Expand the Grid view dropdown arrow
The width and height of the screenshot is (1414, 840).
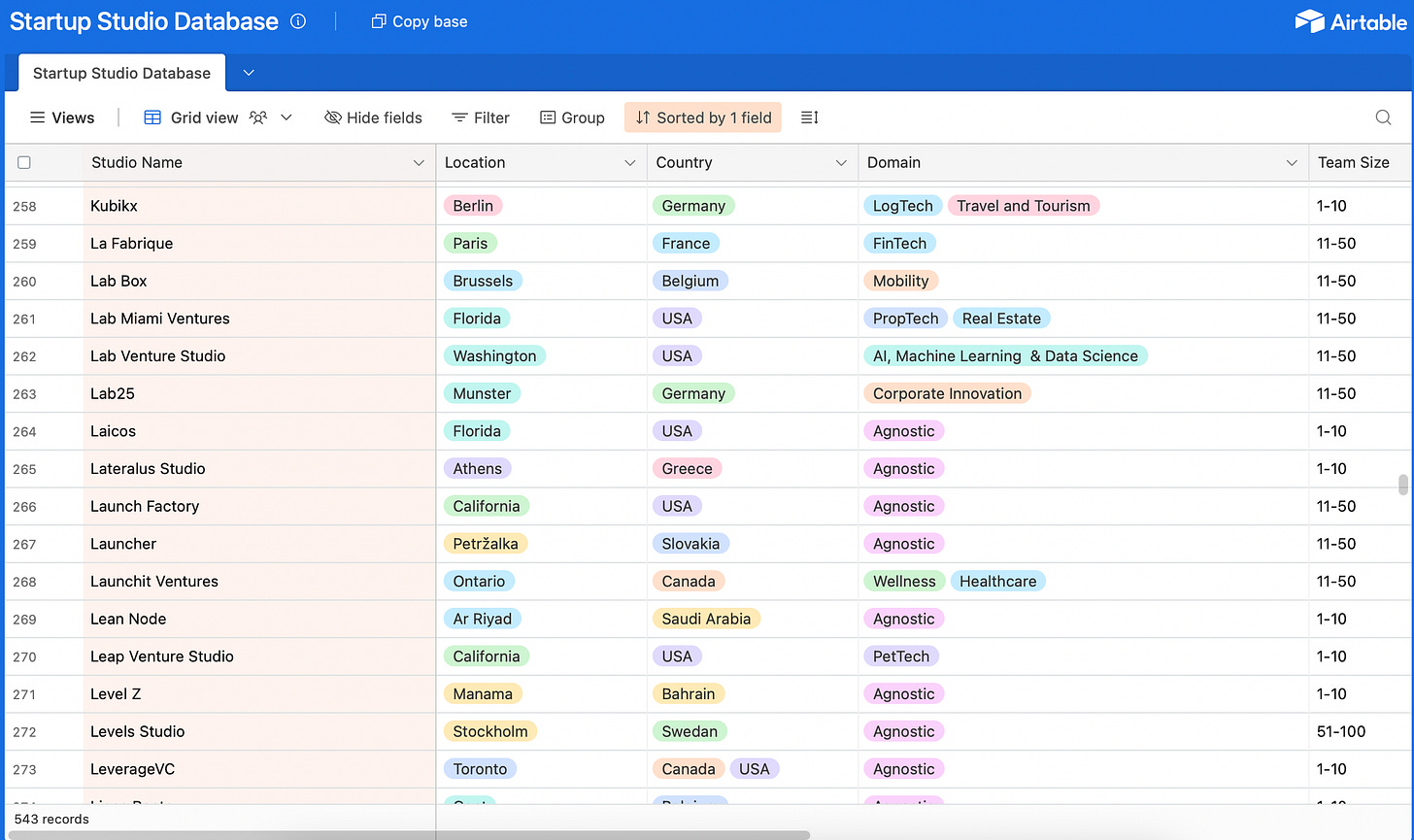click(x=286, y=118)
